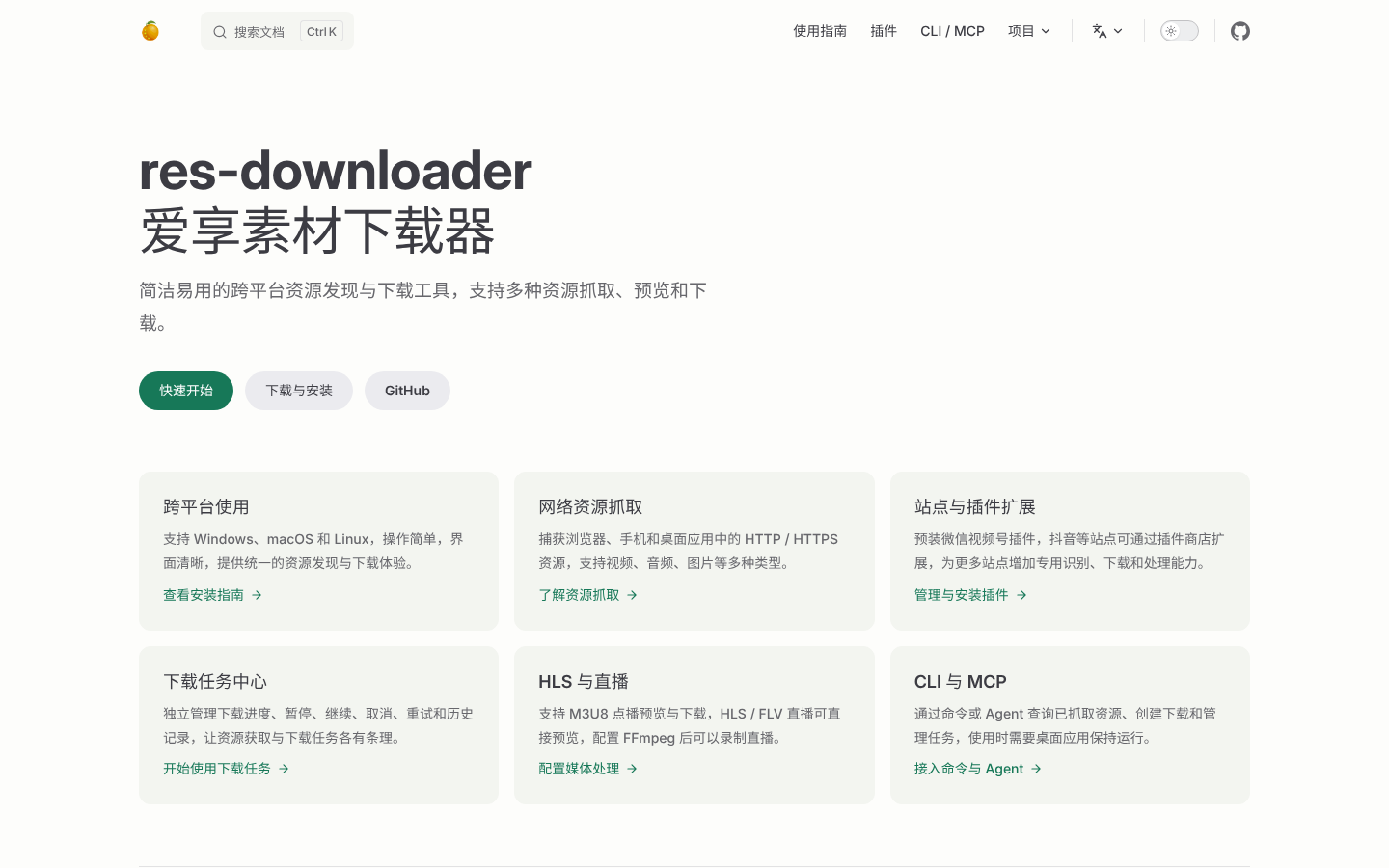
Task: Click the 下载与安装 button
Action: pyautogui.click(x=299, y=391)
